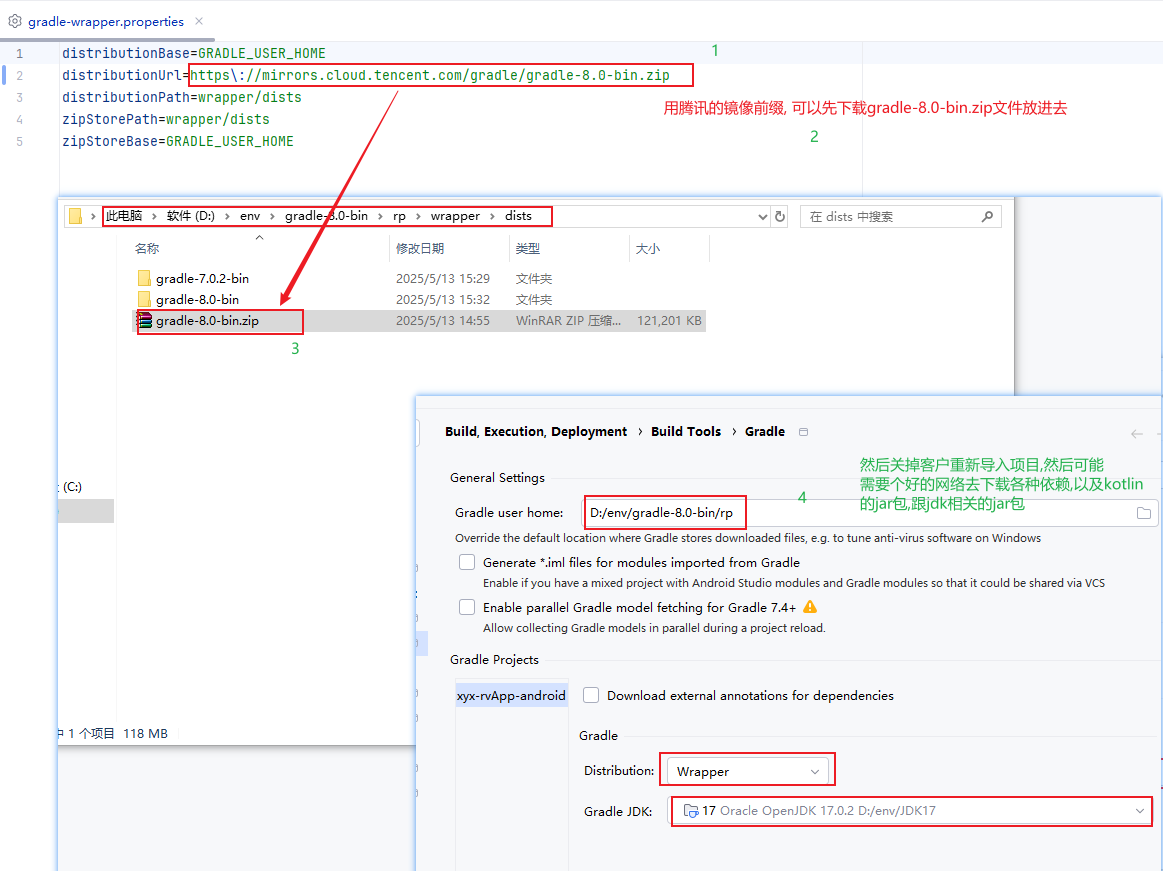The width and height of the screenshot is (1163, 871).
Task: Click the Gradle breadcrumb in settings
Action: [x=765, y=432]
